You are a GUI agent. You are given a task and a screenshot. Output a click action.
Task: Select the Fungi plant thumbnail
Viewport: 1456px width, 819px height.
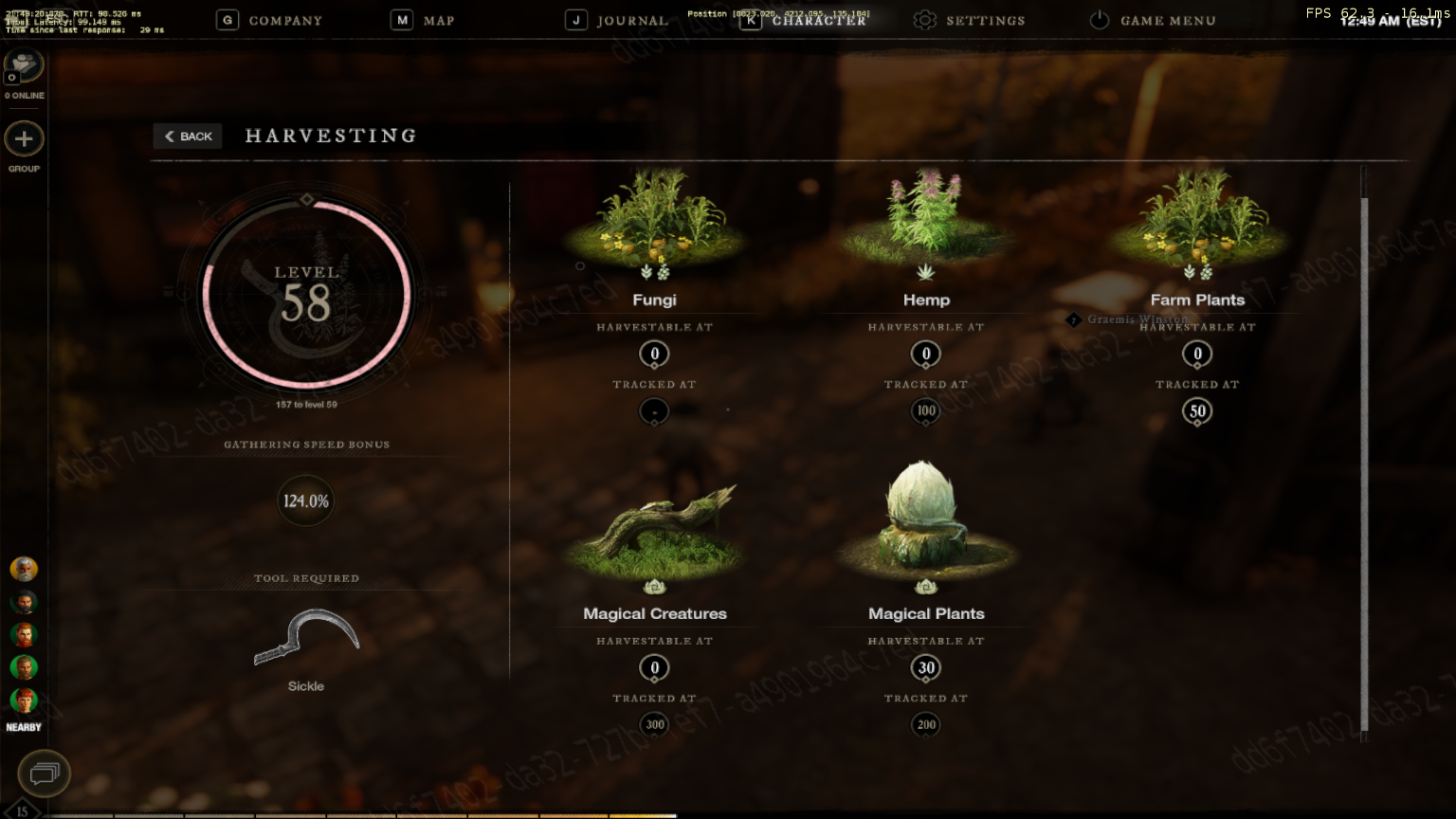click(654, 217)
